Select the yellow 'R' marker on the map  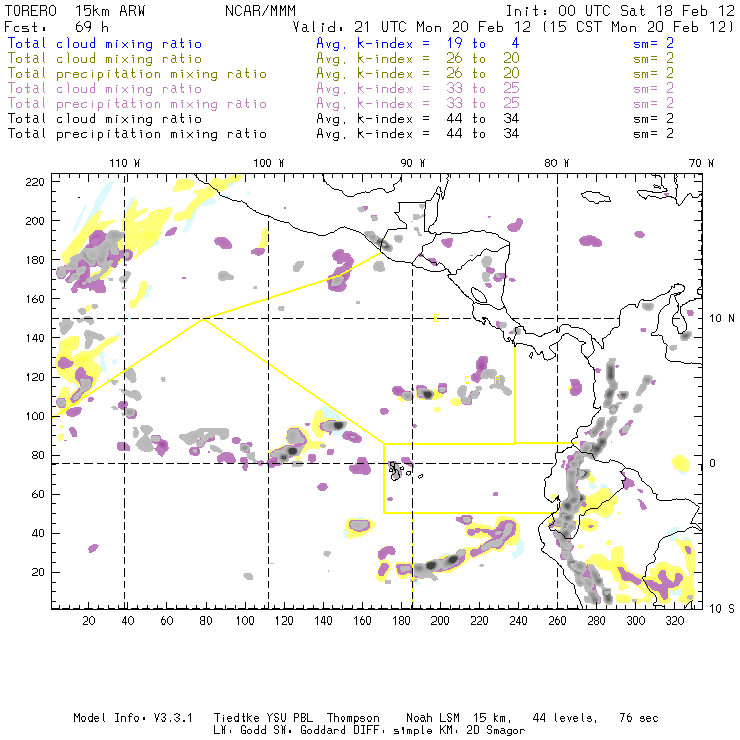[497, 380]
